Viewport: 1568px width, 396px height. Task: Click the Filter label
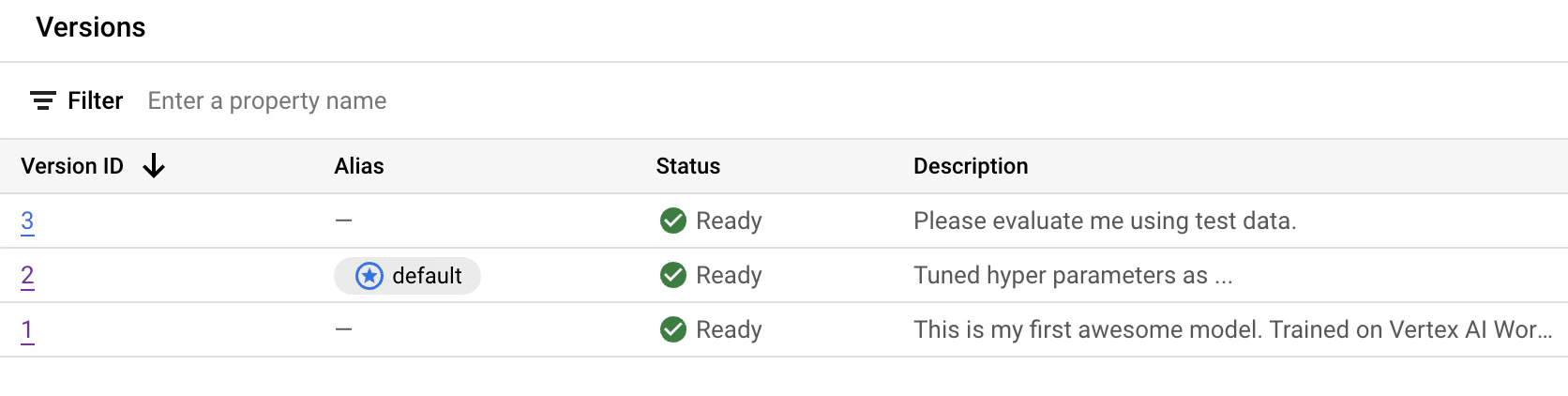coord(96,100)
